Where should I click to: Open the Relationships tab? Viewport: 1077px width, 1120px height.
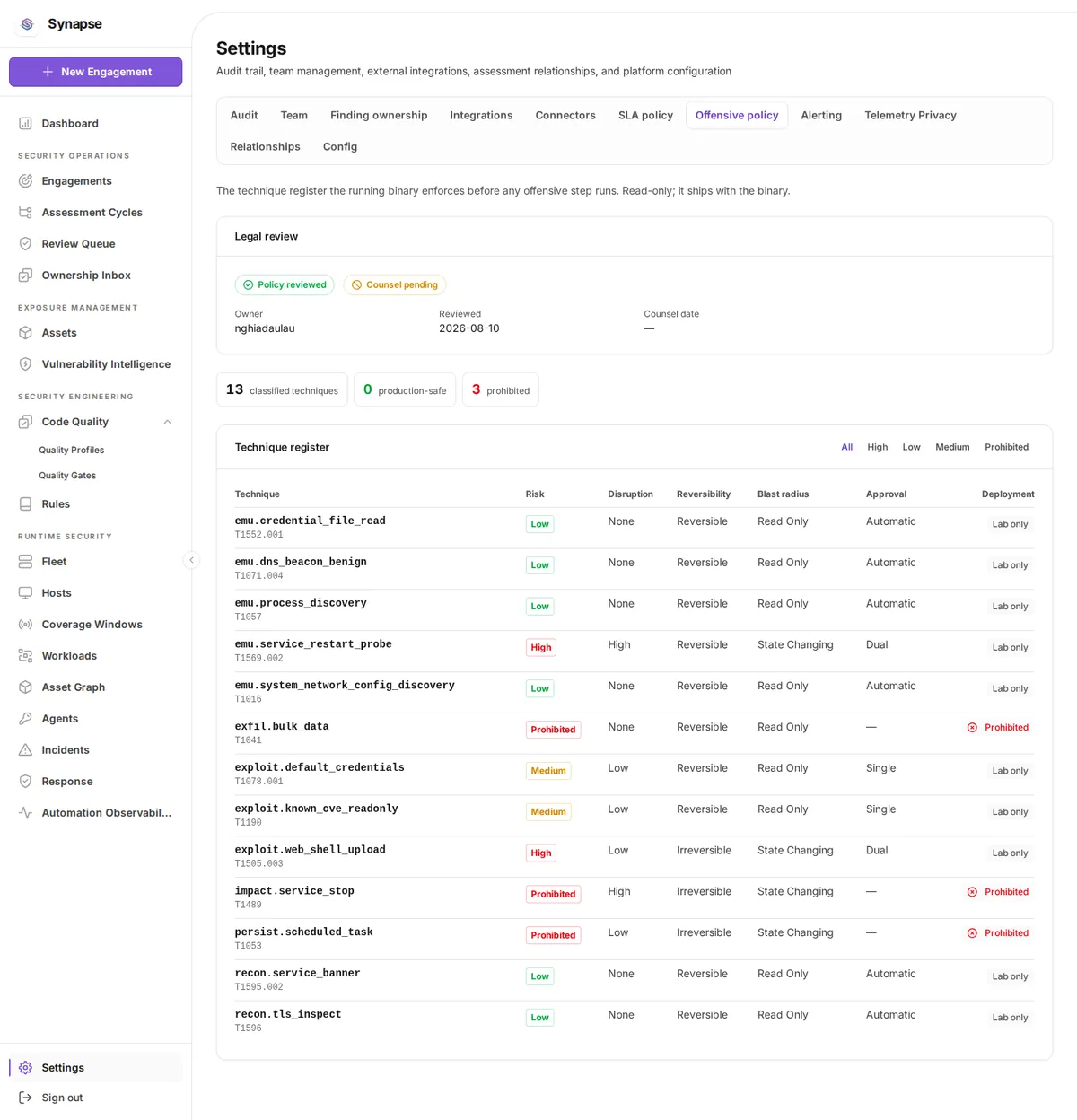[x=266, y=147]
